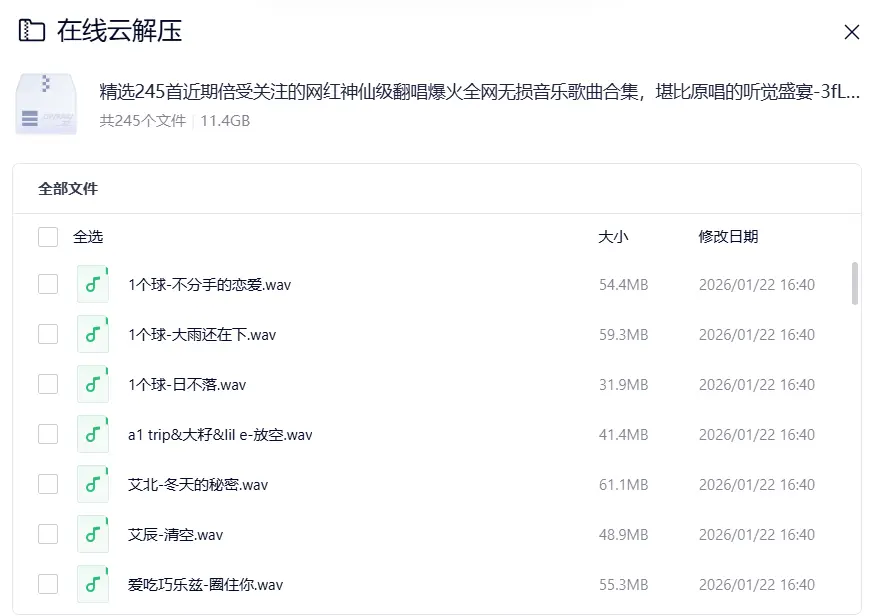Enable the 全选 select-all checkbox
The image size is (875, 616).
(x=47, y=236)
